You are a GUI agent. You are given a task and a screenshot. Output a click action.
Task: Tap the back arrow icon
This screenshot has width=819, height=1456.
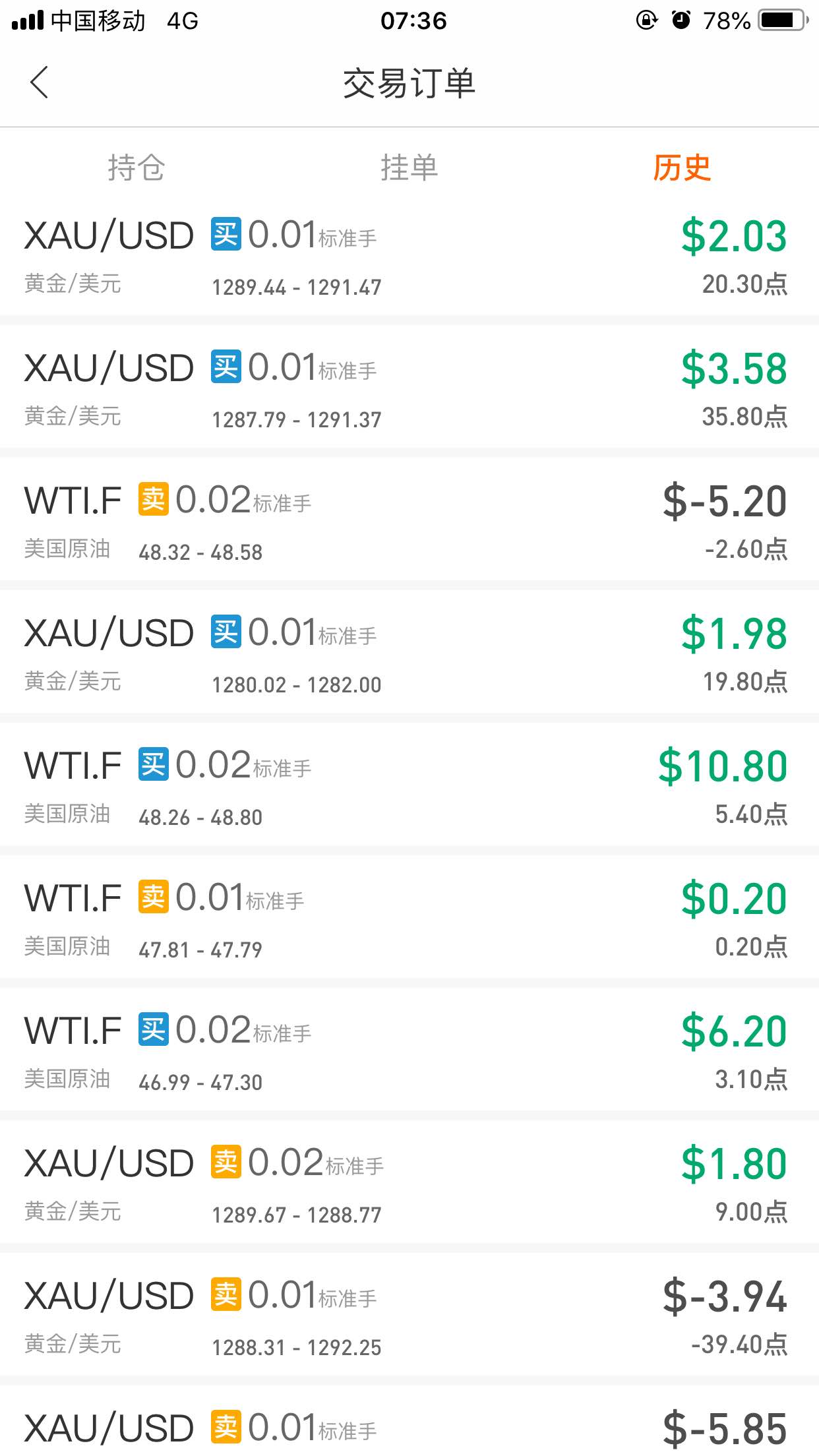(40, 82)
